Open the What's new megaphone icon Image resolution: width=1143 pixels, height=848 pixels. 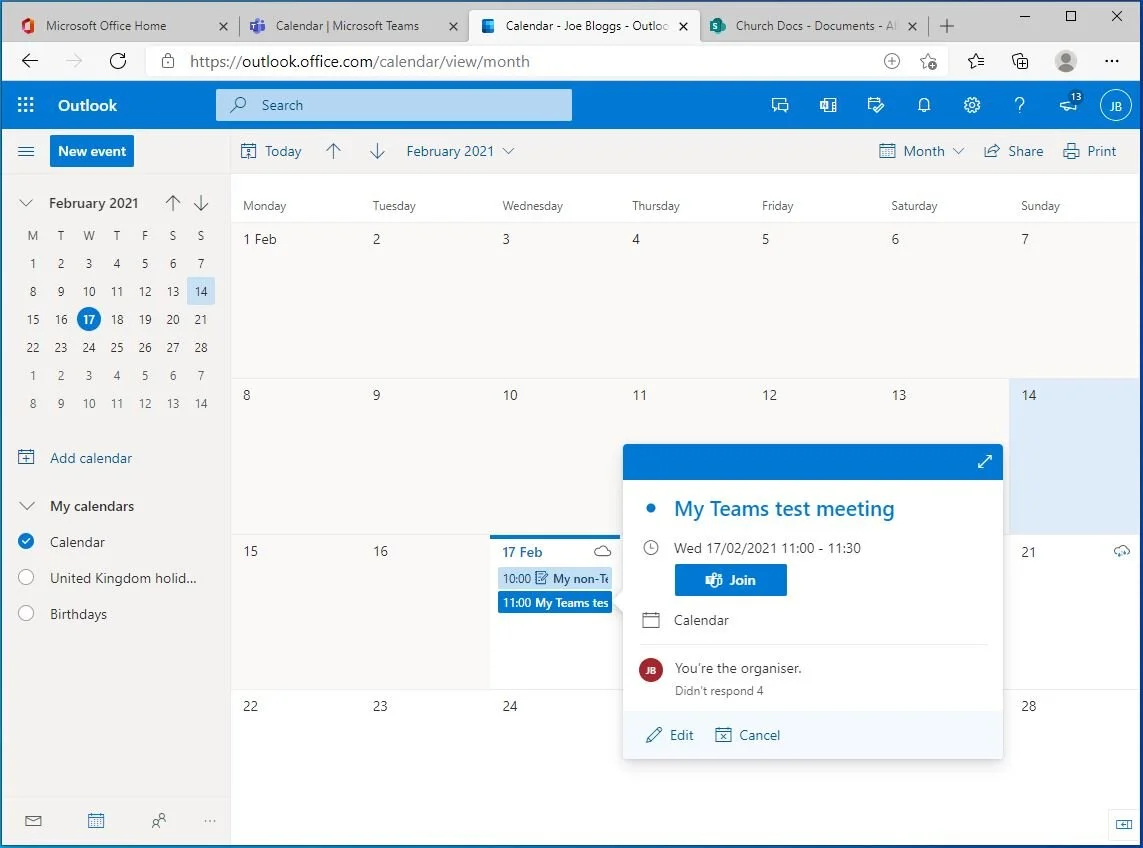click(1069, 104)
